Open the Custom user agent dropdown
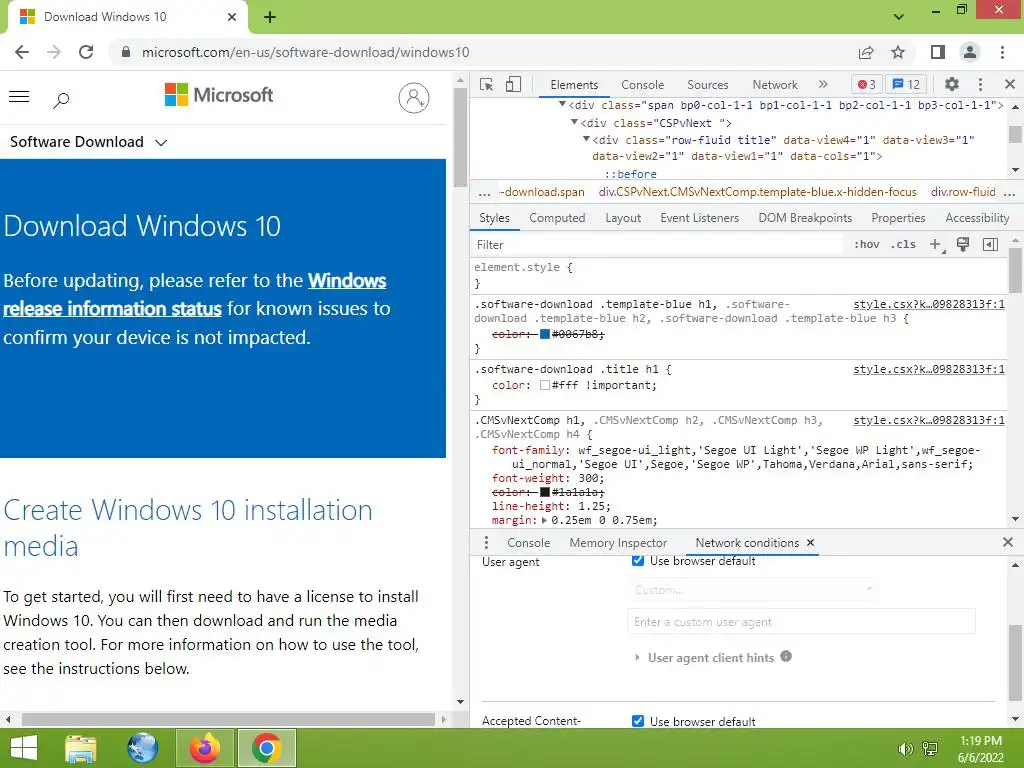 pyautogui.click(x=752, y=590)
